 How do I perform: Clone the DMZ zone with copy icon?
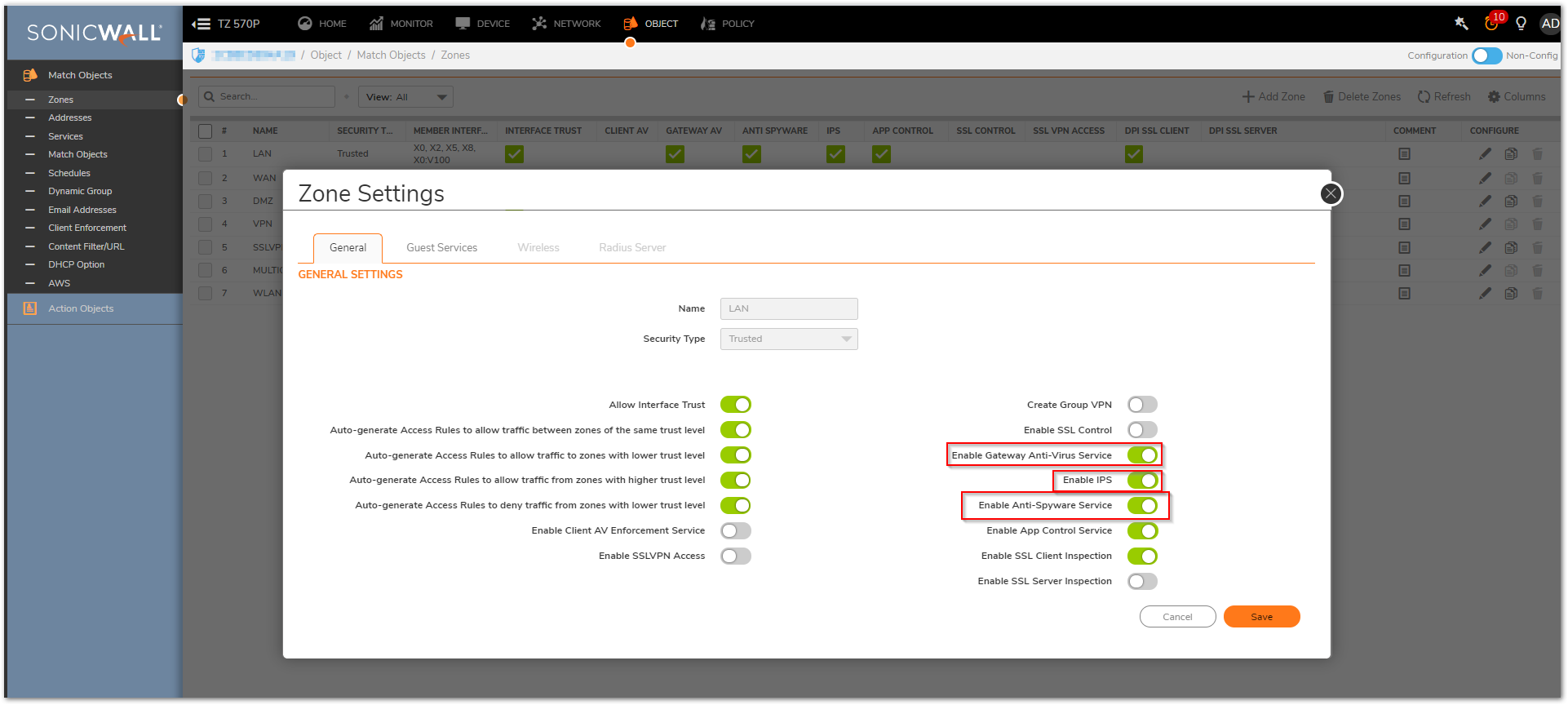(x=1511, y=201)
